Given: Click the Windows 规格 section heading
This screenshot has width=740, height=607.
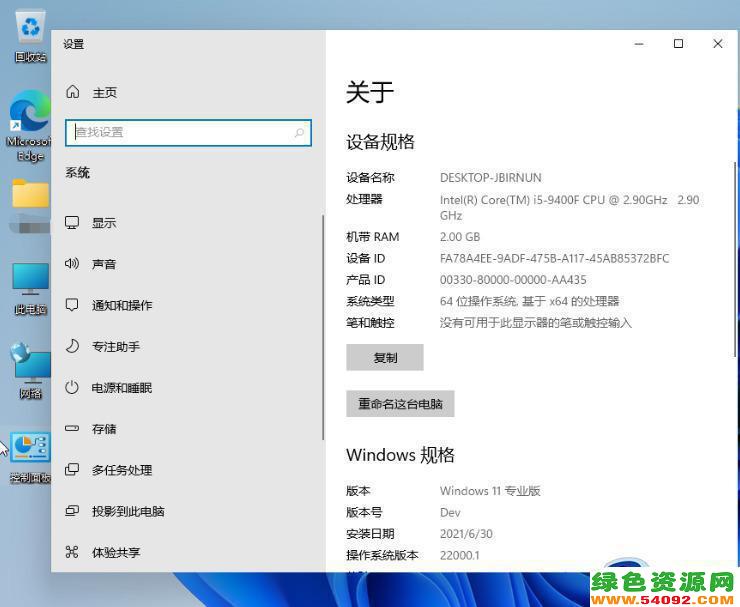Looking at the screenshot, I should [400, 455].
